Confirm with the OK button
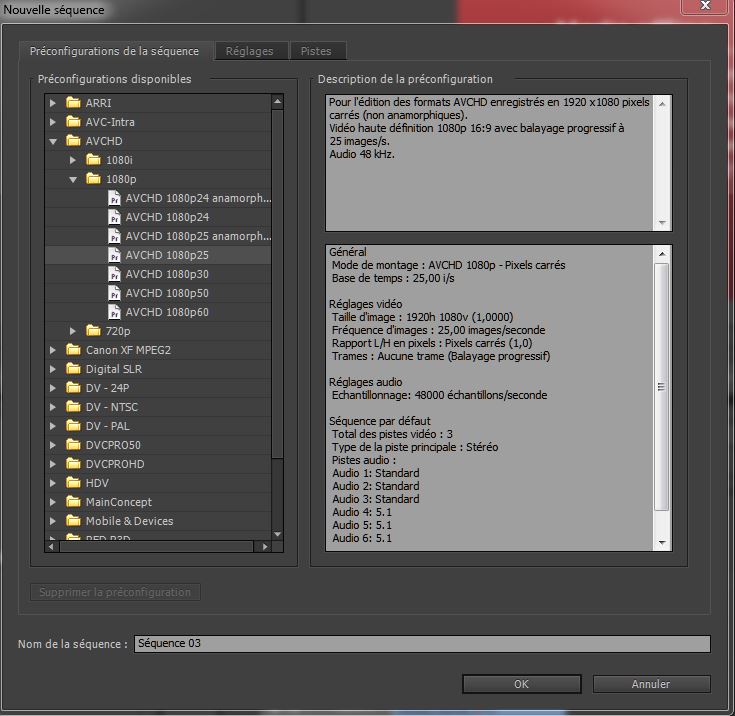Viewport: 735px width, 716px height. 522,684
